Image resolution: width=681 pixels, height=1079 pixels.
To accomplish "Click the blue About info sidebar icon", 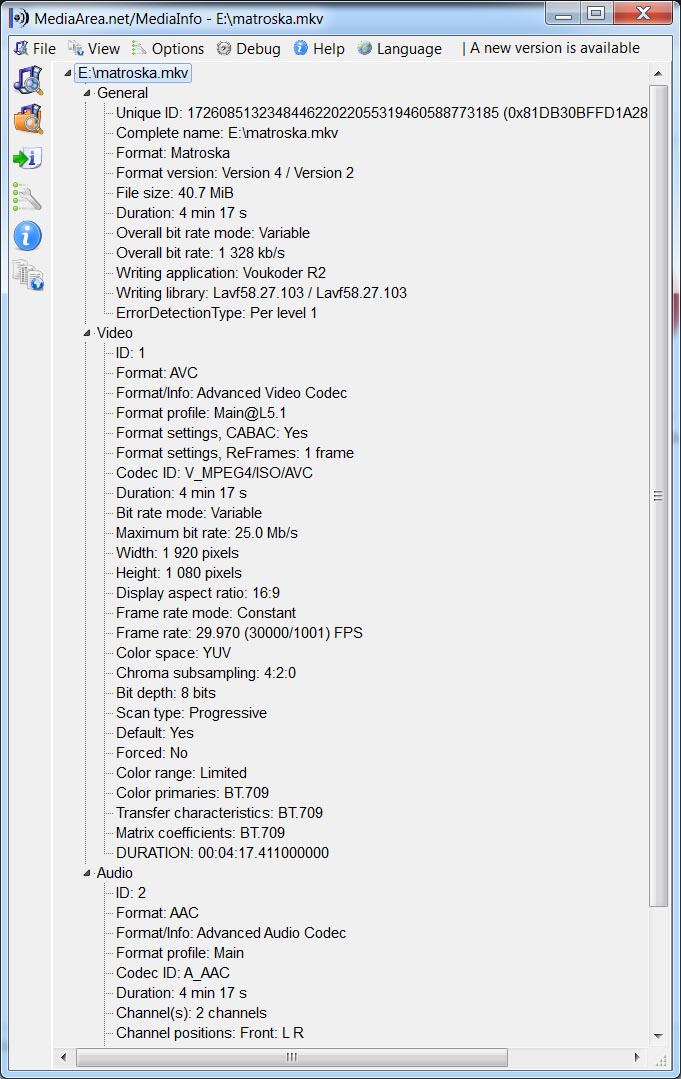I will [28, 236].
